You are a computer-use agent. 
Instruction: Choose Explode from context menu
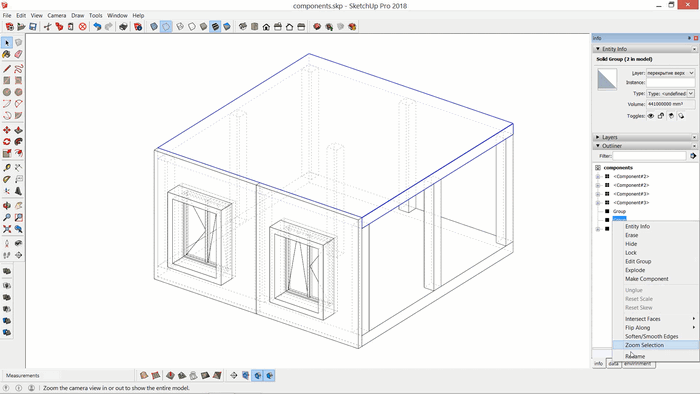pyautogui.click(x=655, y=270)
